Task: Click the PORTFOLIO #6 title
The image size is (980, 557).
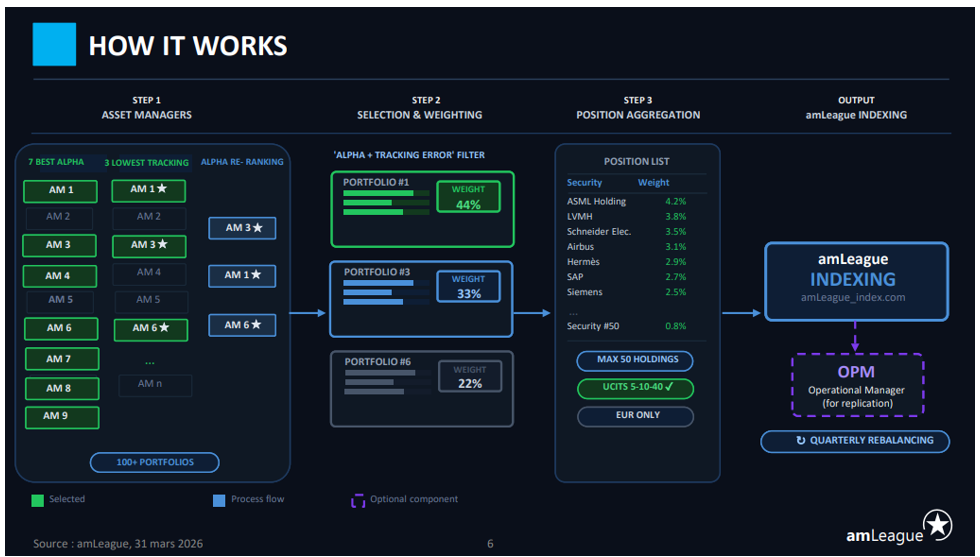Action: 378,361
